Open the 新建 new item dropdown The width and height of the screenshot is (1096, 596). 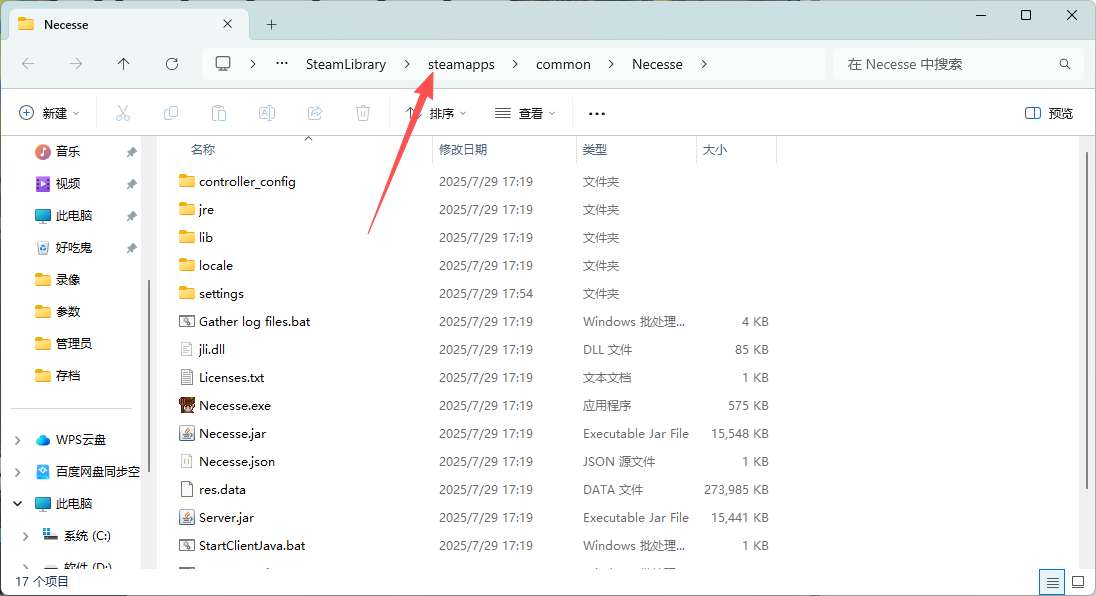point(49,113)
